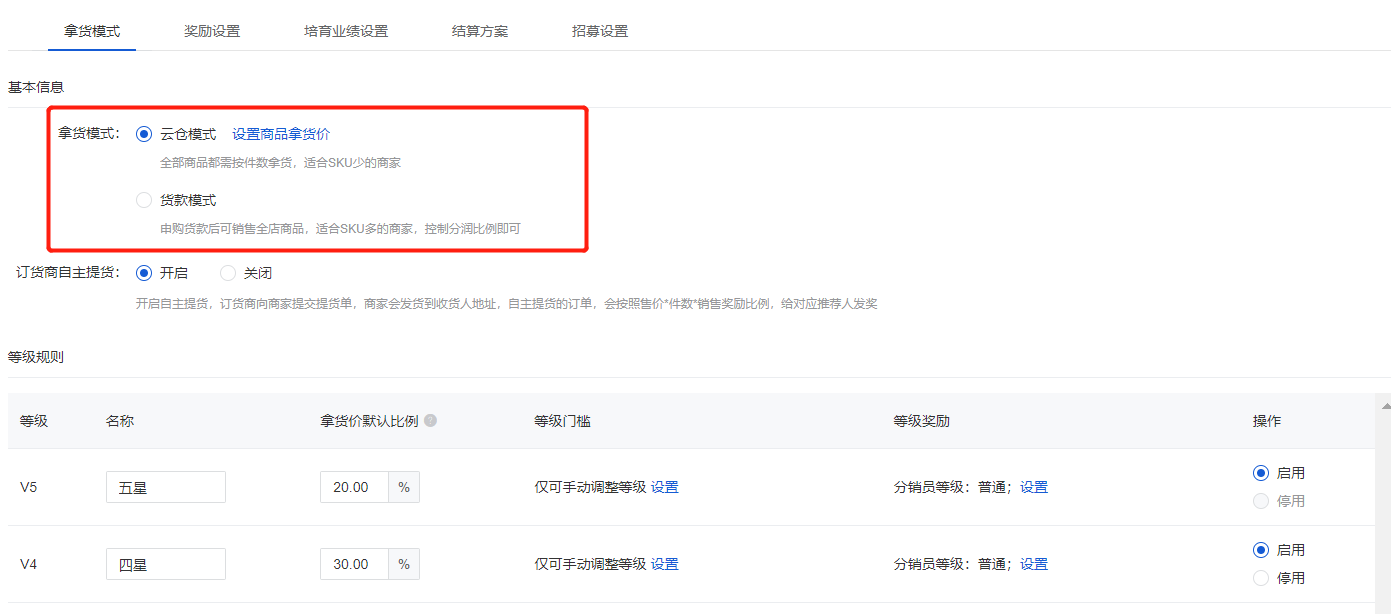1391x614 pixels.
Task: Click 设置 beside V4 分销员等级
Action: 1033,563
